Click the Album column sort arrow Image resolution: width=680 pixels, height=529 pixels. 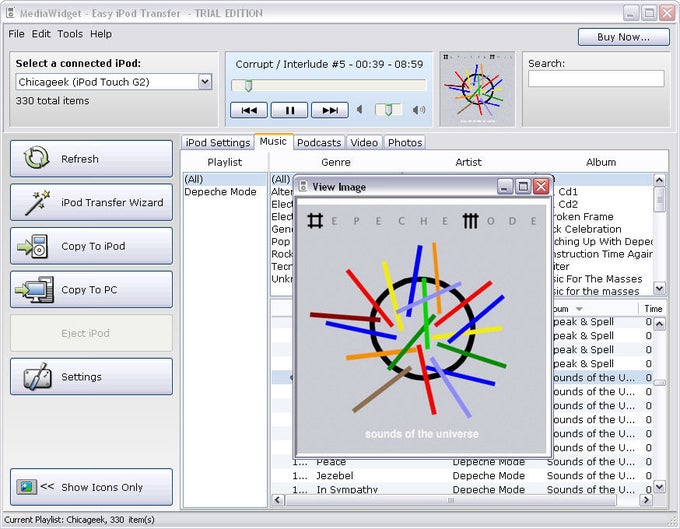coord(579,309)
